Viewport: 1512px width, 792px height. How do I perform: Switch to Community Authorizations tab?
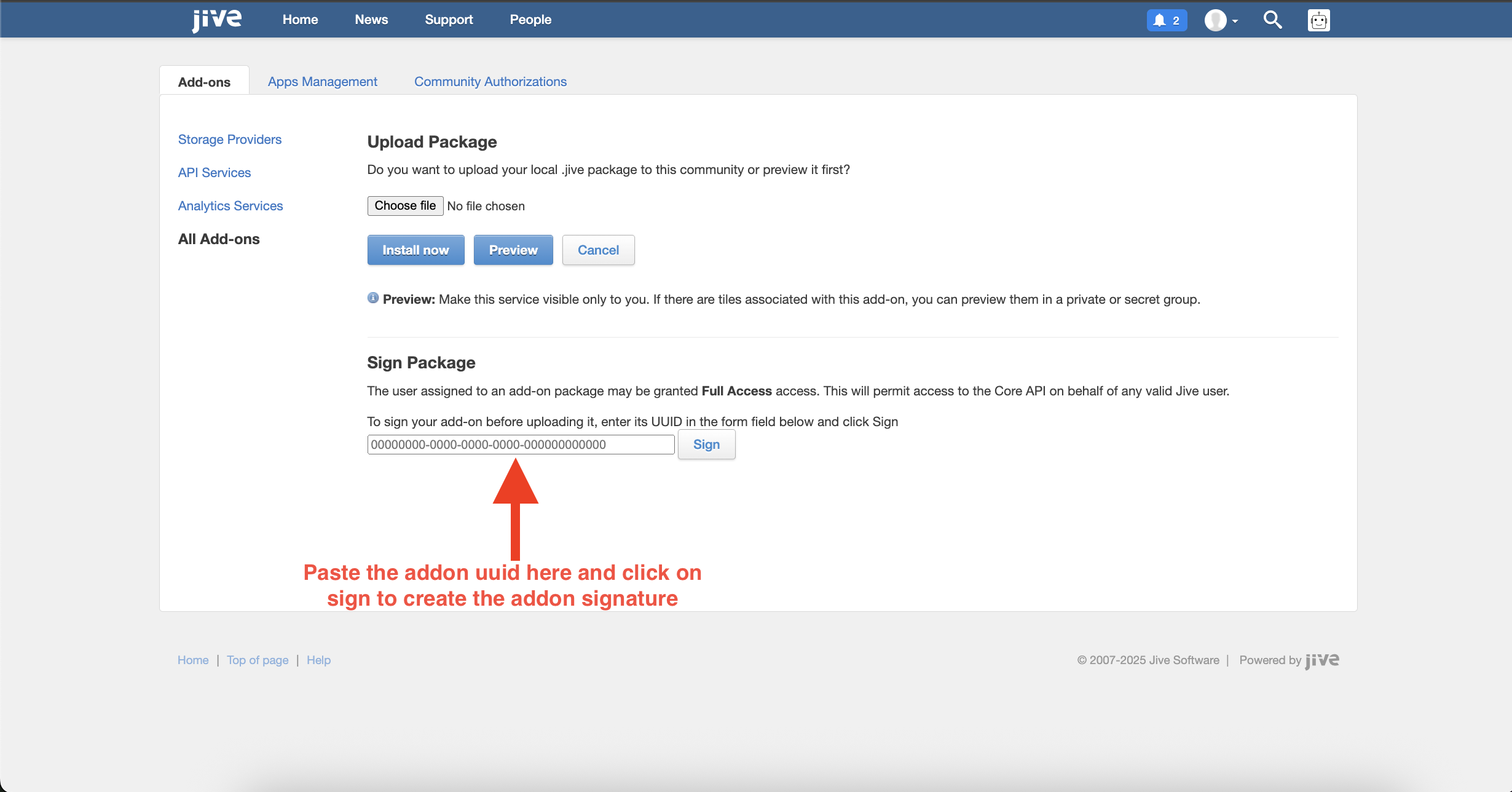(x=490, y=82)
